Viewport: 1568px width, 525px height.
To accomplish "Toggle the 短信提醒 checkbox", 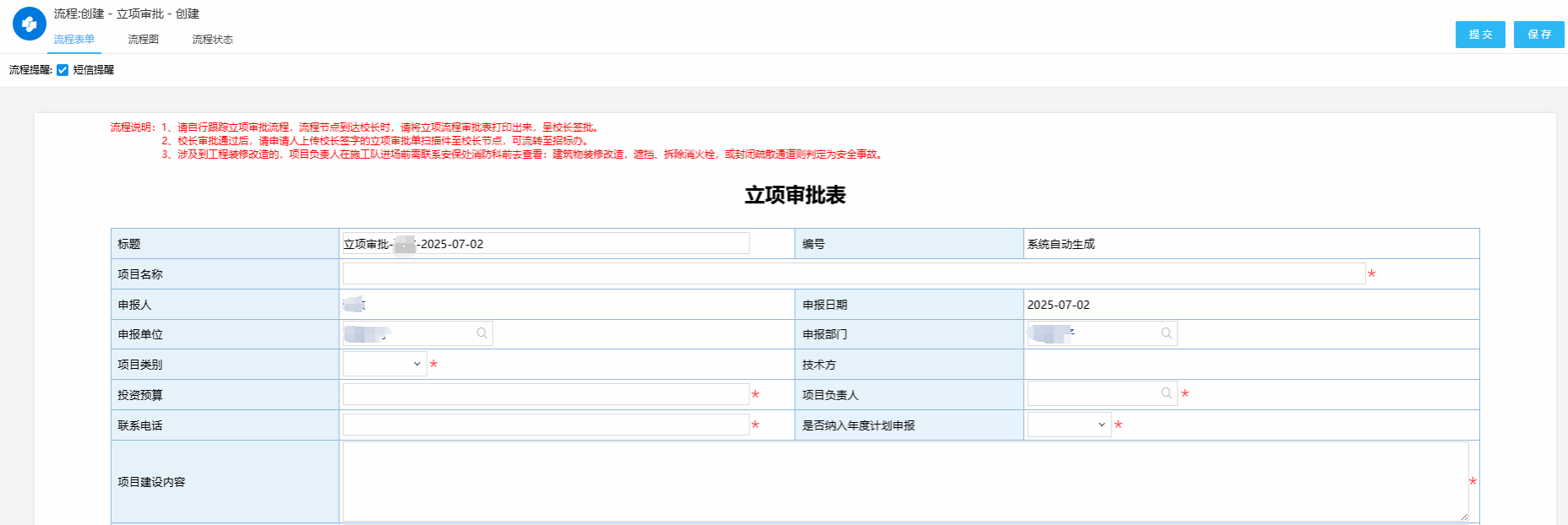I will [x=63, y=70].
